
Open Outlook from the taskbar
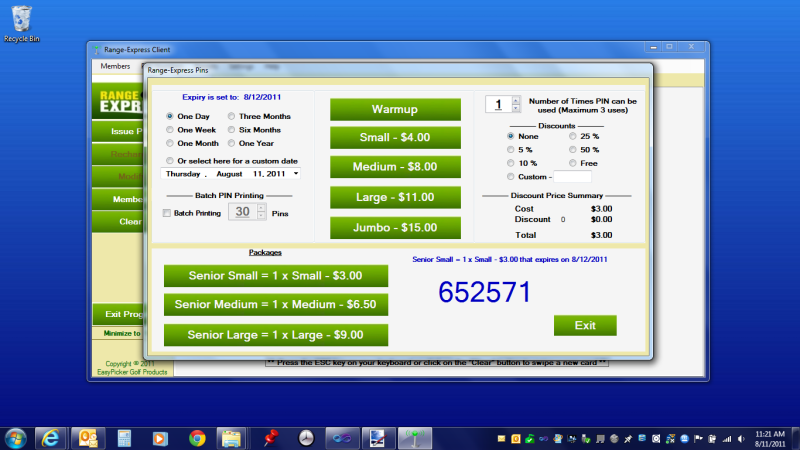click(87, 438)
